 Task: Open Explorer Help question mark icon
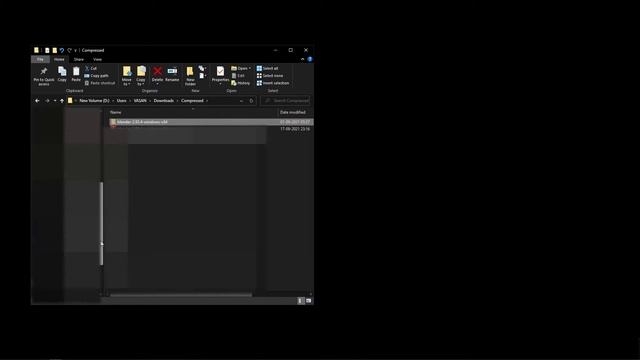pos(310,59)
